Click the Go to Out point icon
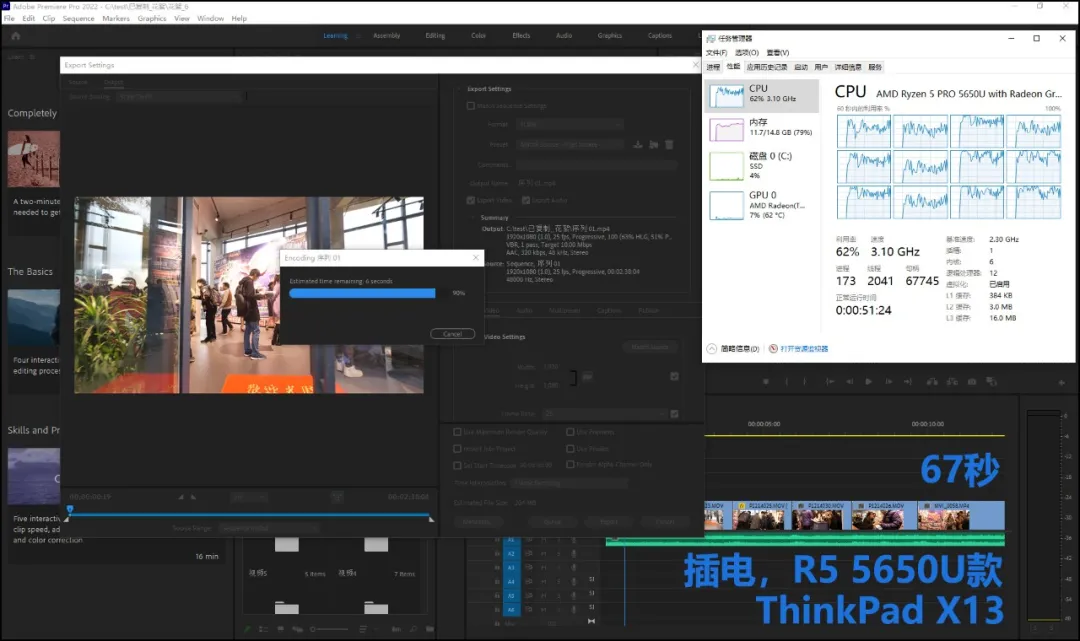Viewport: 1080px width, 641px height. tap(908, 381)
